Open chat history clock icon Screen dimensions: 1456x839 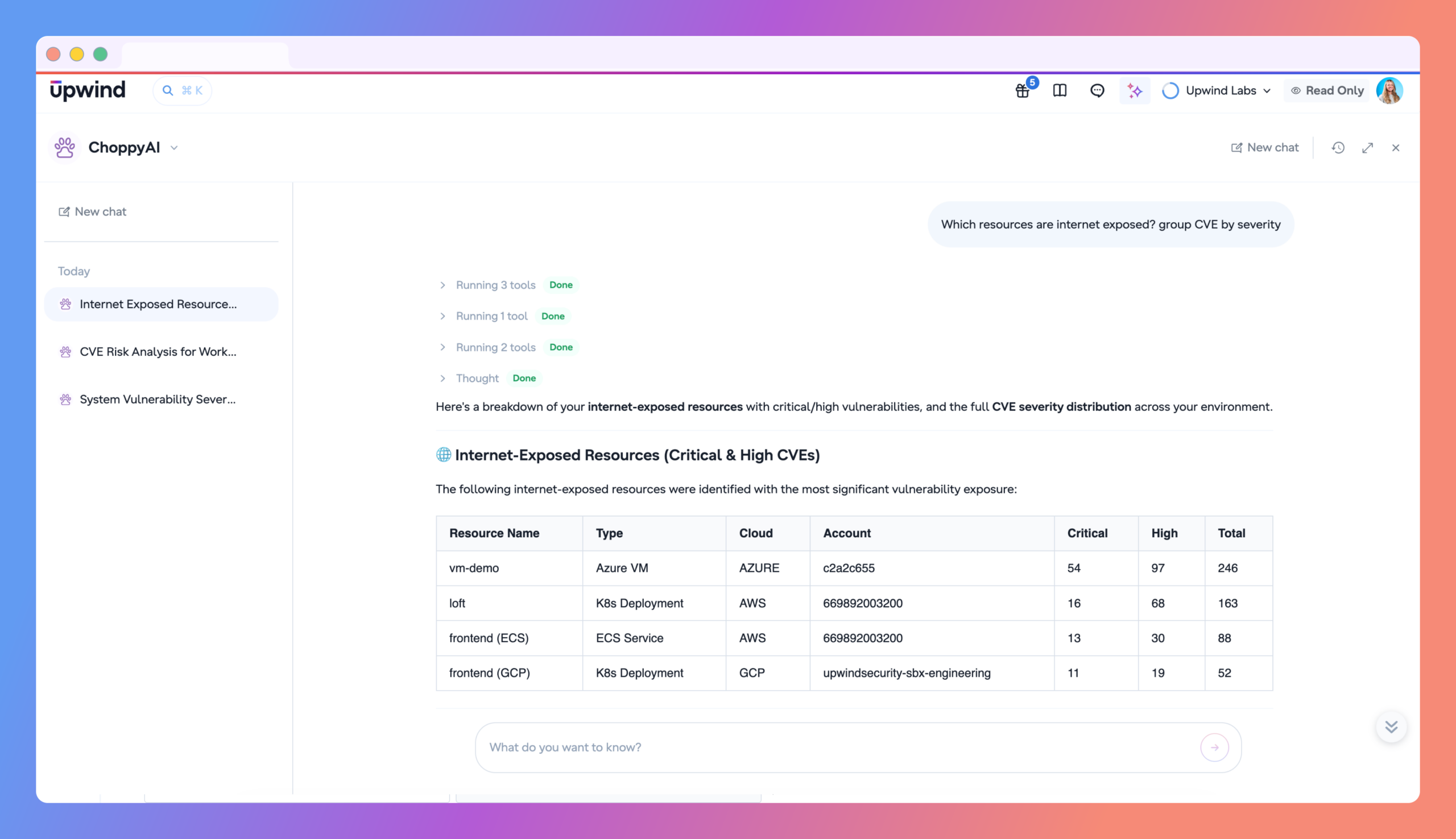click(1338, 148)
